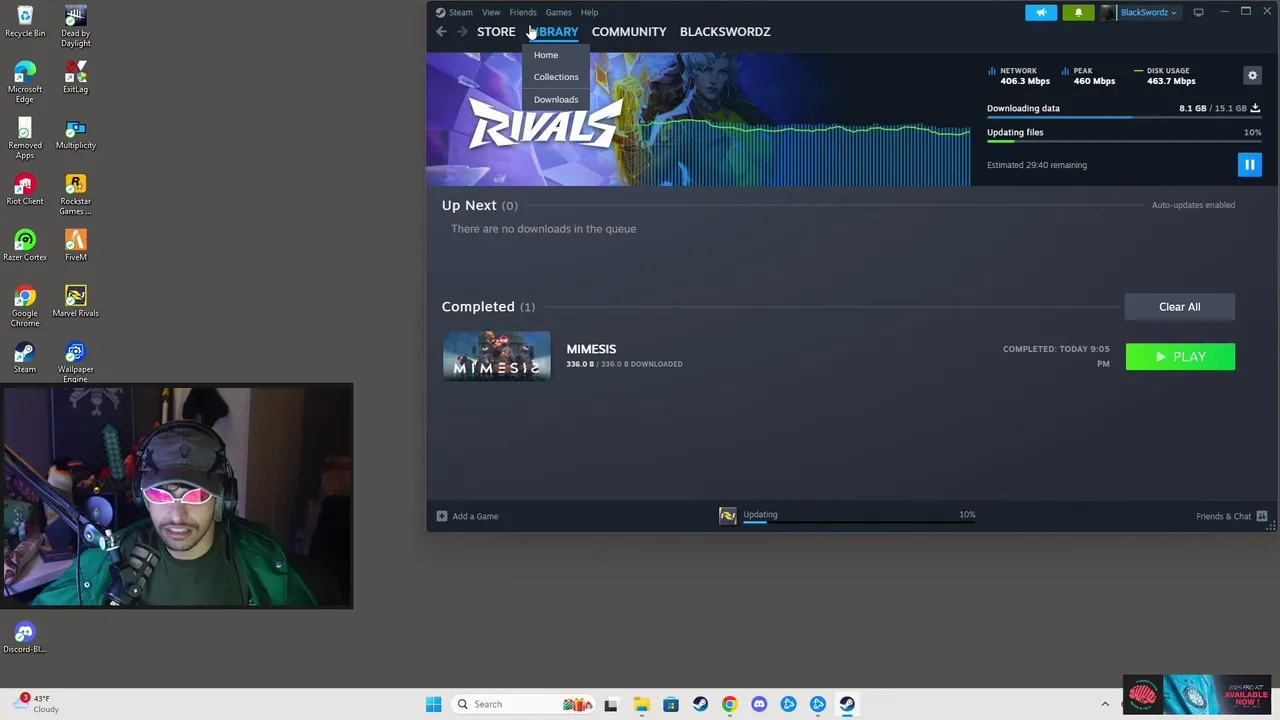Click the PEAK 460 Mbps statistic
The image size is (1280, 720).
(x=1088, y=76)
